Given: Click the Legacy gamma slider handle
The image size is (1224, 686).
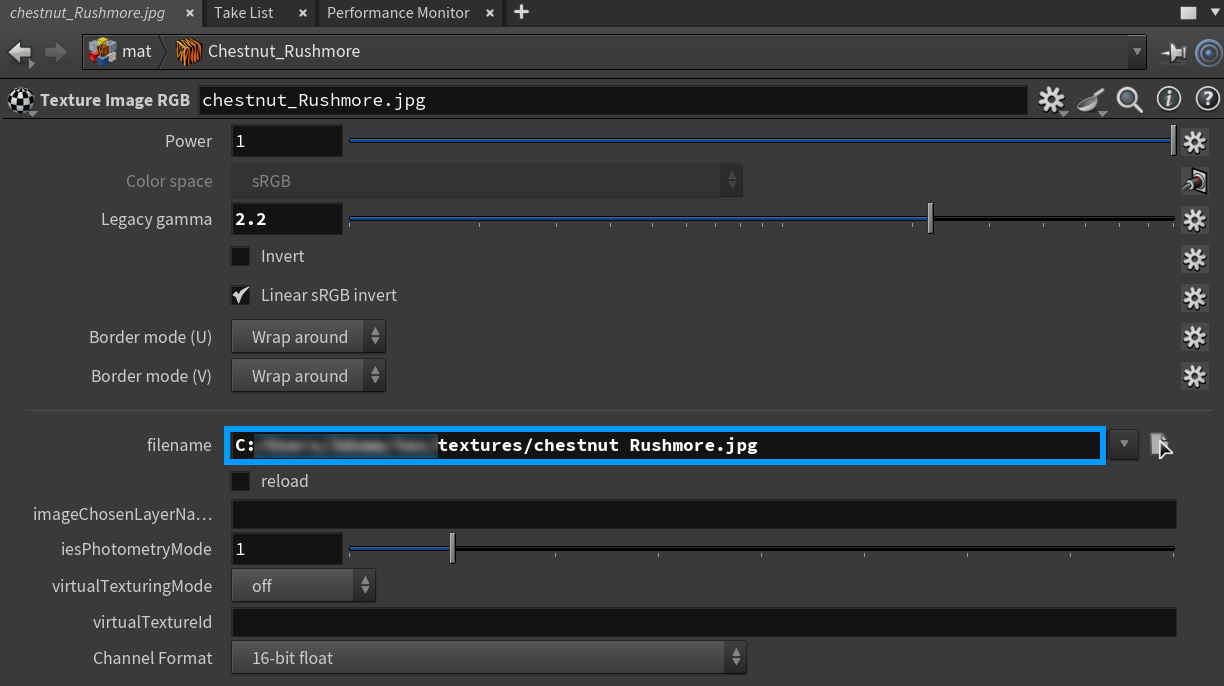Looking at the screenshot, I should coord(930,219).
